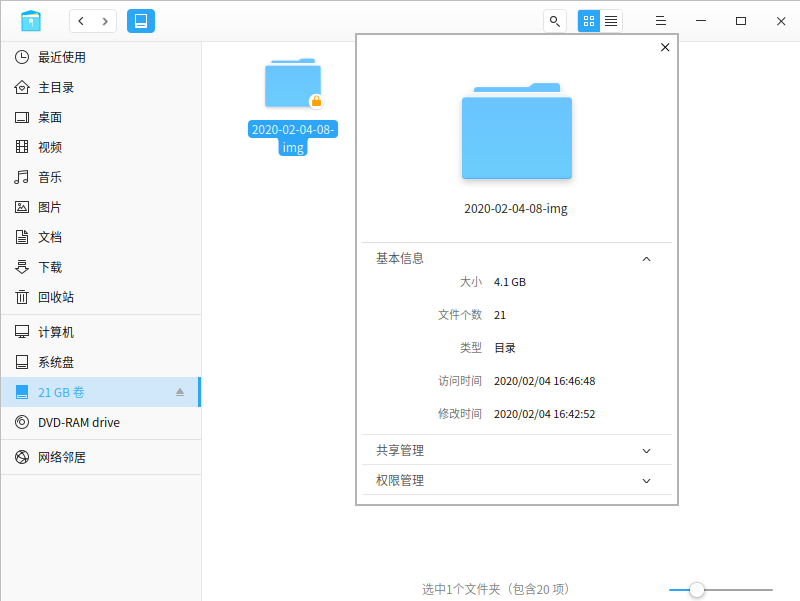This screenshot has width=800, height=601.
Task: Click the disk icon in address bar
Action: point(141,21)
